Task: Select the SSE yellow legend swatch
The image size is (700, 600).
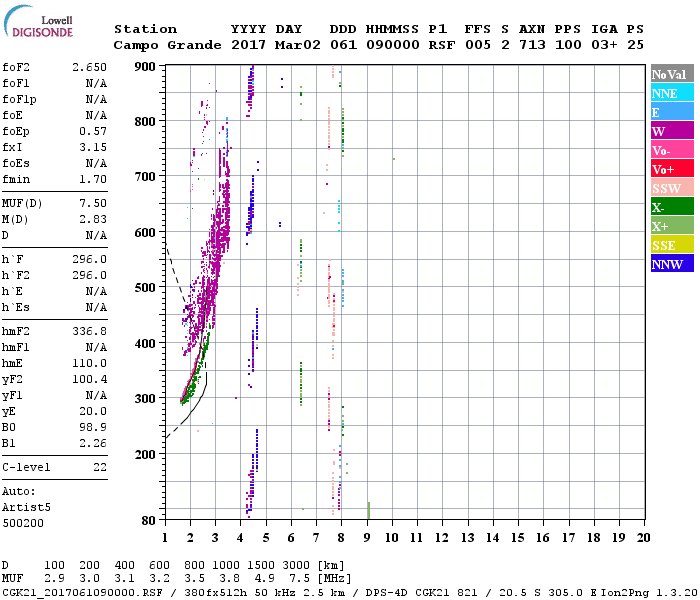Action: click(x=672, y=245)
